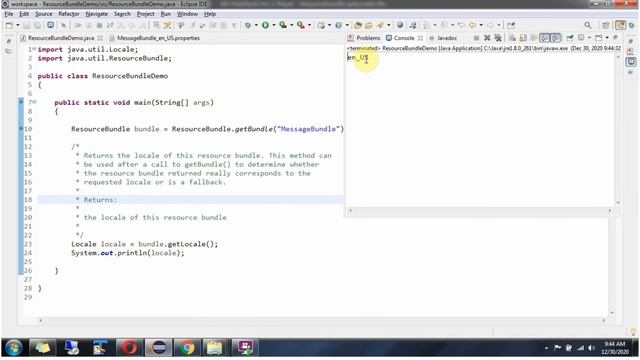Open the Window menu
The height and width of the screenshot is (360, 640).
pos(187,14)
